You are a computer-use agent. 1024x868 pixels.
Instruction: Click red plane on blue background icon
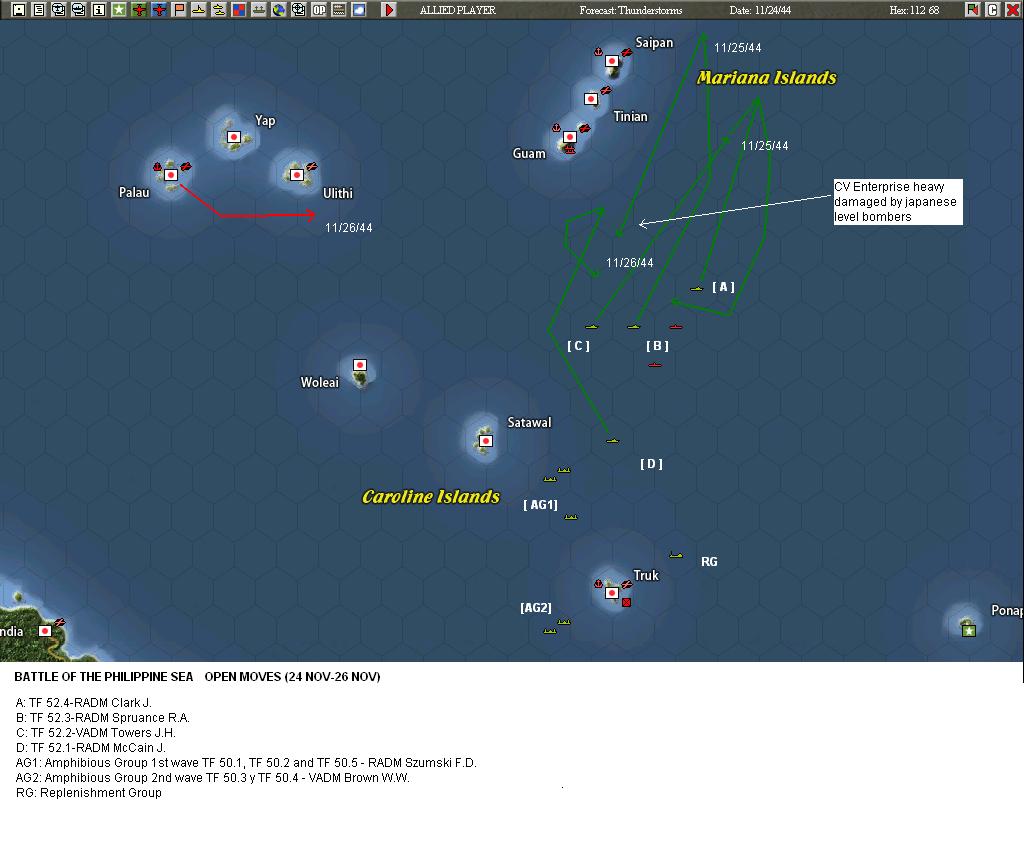(x=159, y=10)
